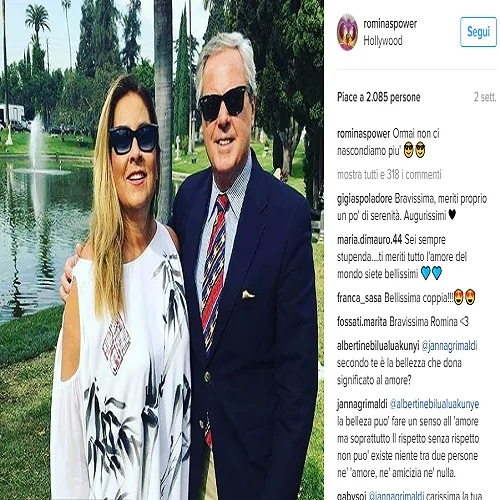Click the blue hearts in maria.dimauro.44 comment
This screenshot has width=500, height=500.
click(x=431, y=273)
